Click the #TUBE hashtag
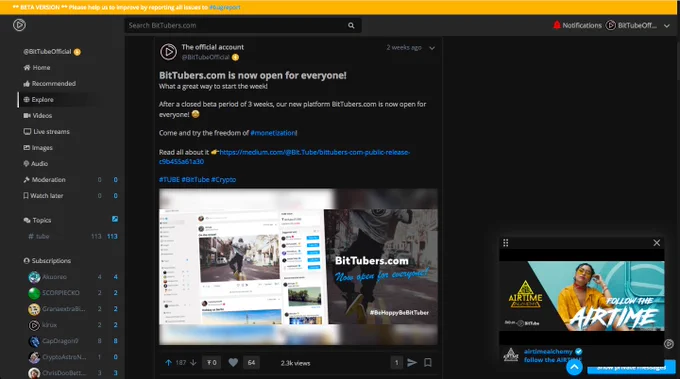 point(169,180)
